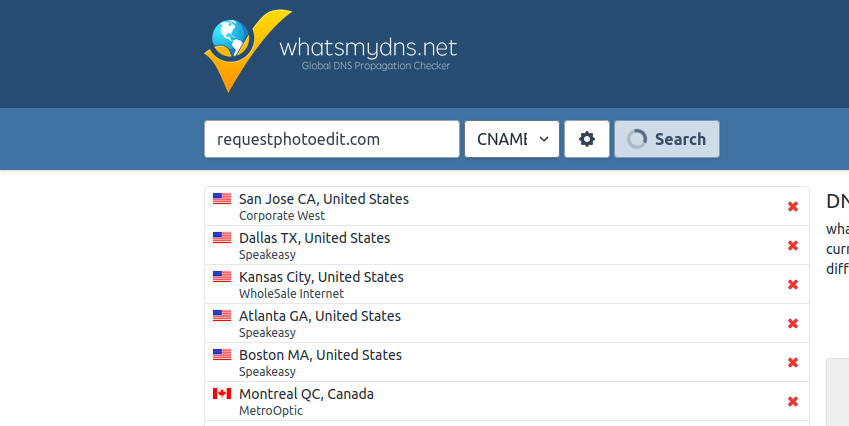
Task: Click the whatsmydns.net checkmark globe logo
Action: pos(247,51)
